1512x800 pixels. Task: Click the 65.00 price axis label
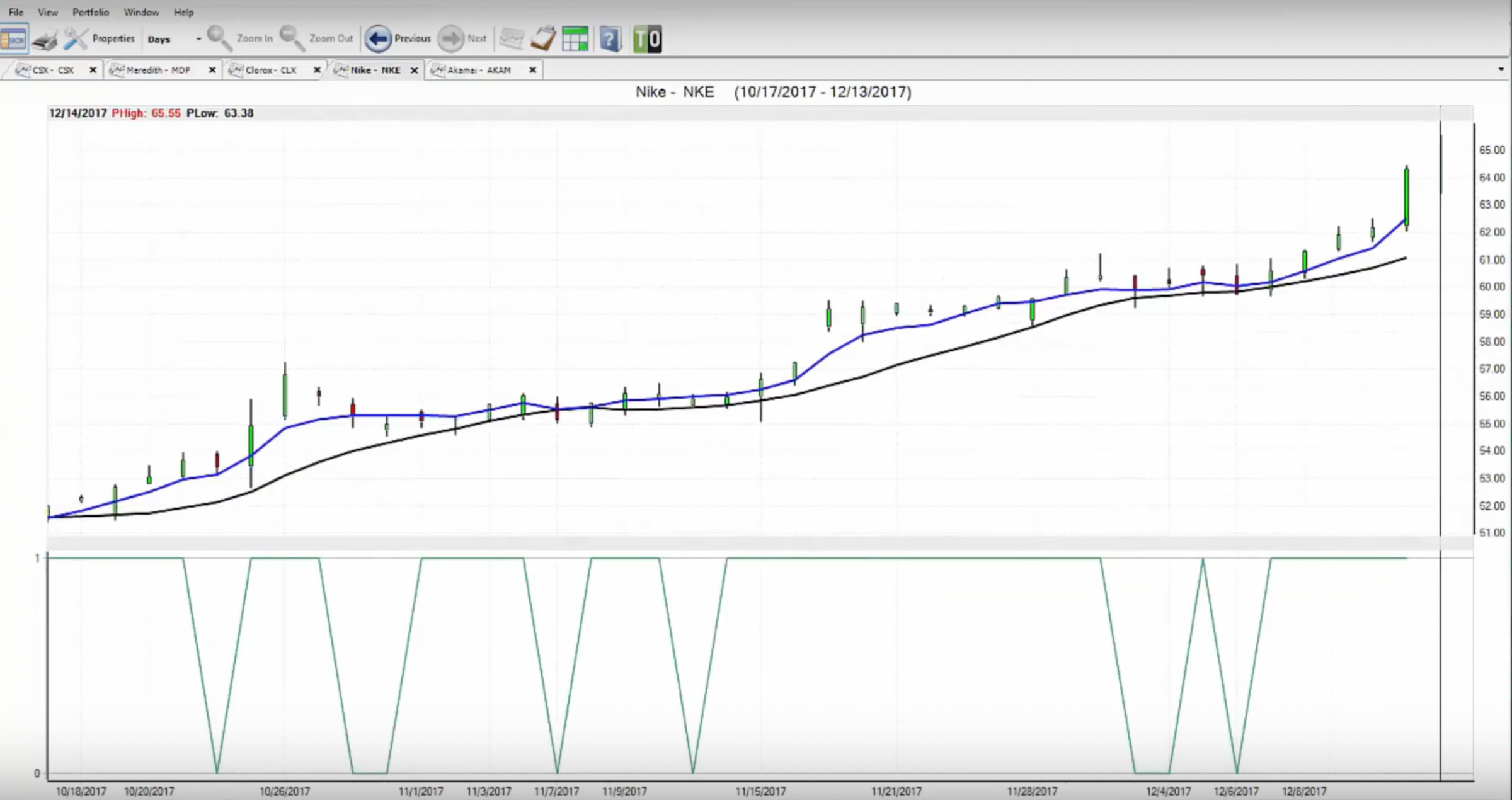pos(1492,150)
